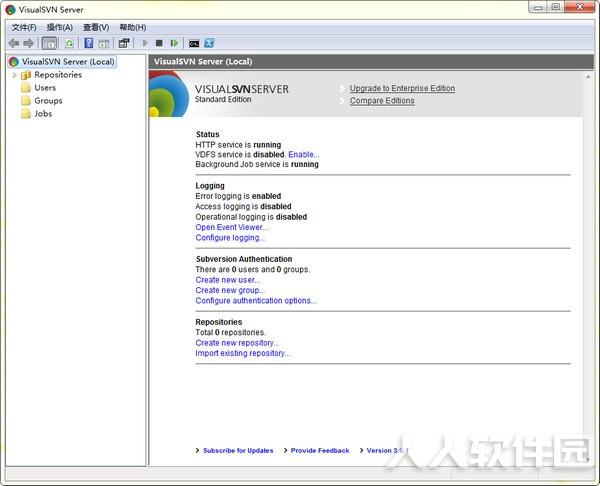
Task: Click 'Operational logging is disabled' text
Action: [251, 217]
